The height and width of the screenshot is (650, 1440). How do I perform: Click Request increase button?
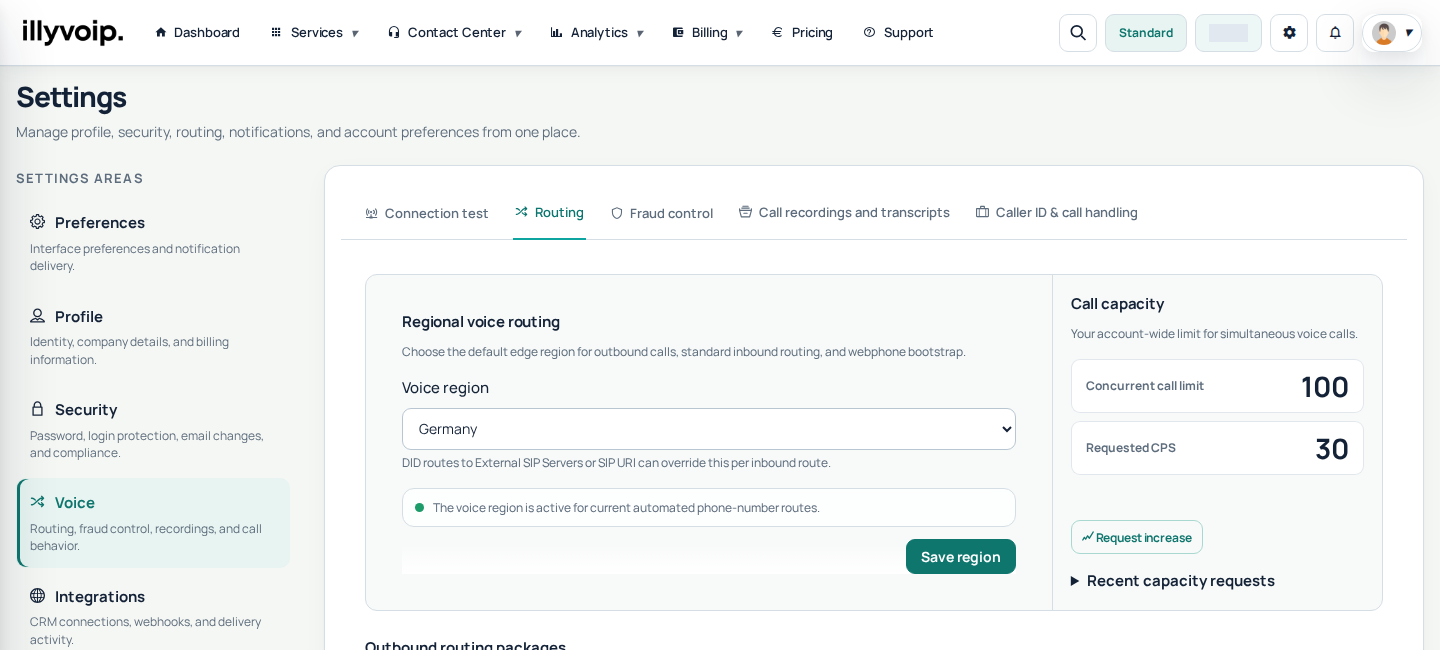click(x=1137, y=537)
